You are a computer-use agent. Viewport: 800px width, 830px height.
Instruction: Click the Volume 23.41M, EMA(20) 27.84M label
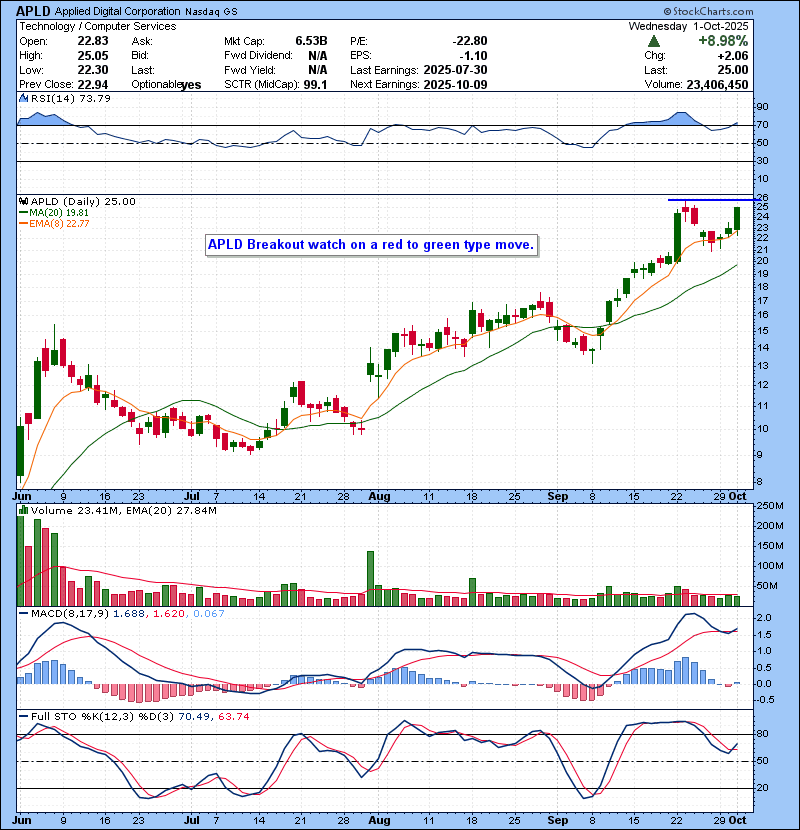[123, 511]
